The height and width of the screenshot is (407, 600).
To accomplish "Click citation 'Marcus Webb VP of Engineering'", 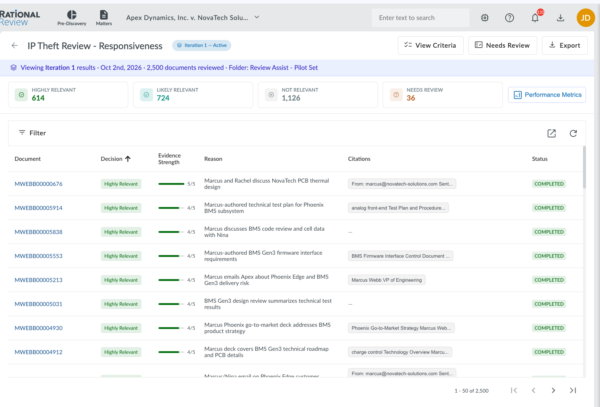I will (x=386, y=280).
